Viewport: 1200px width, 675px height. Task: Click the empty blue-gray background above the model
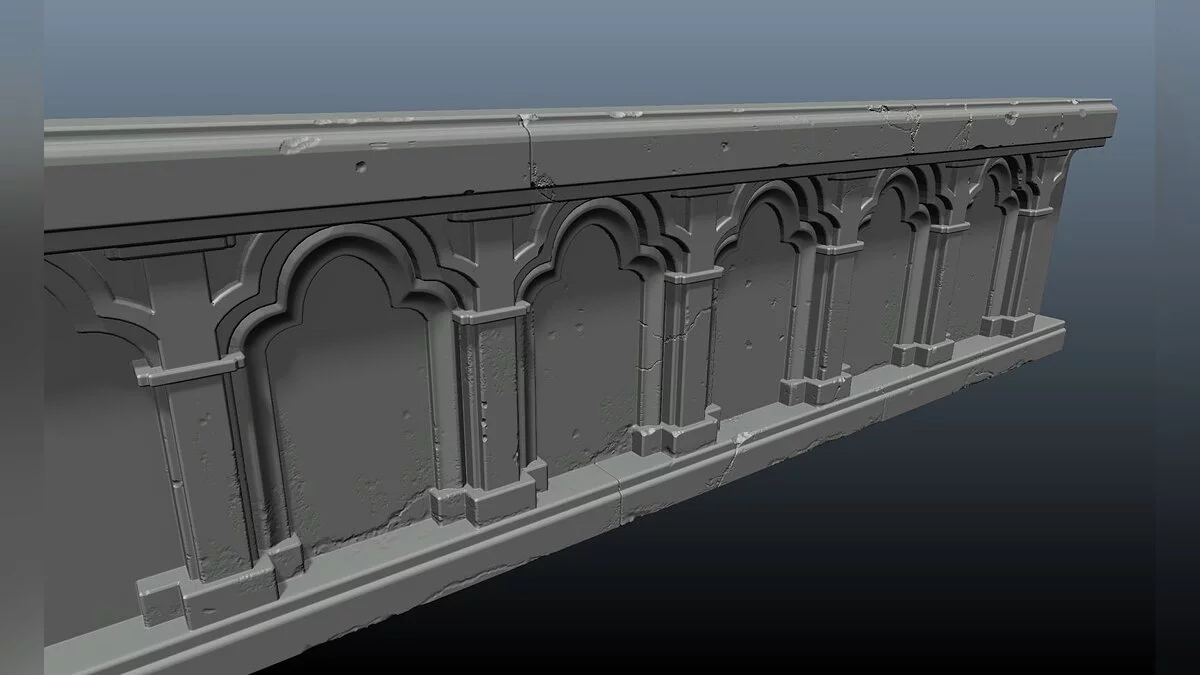coord(600,50)
